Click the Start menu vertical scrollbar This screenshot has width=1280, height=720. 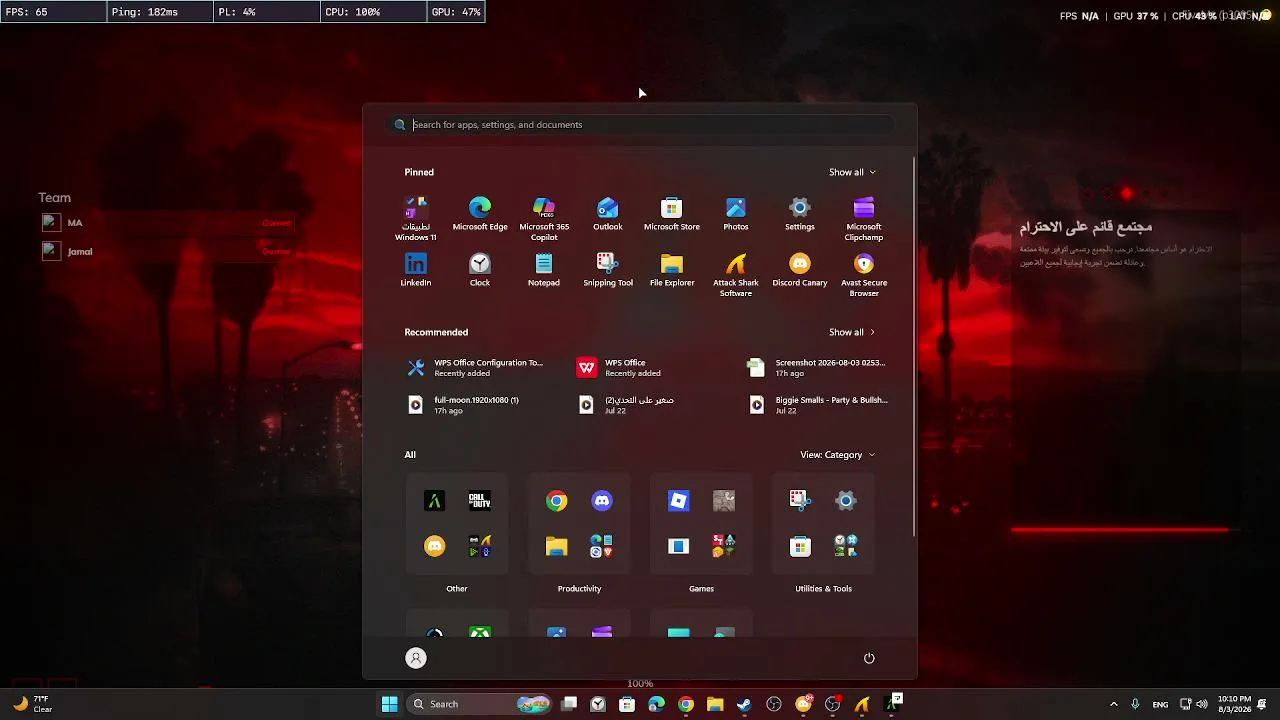pos(914,346)
